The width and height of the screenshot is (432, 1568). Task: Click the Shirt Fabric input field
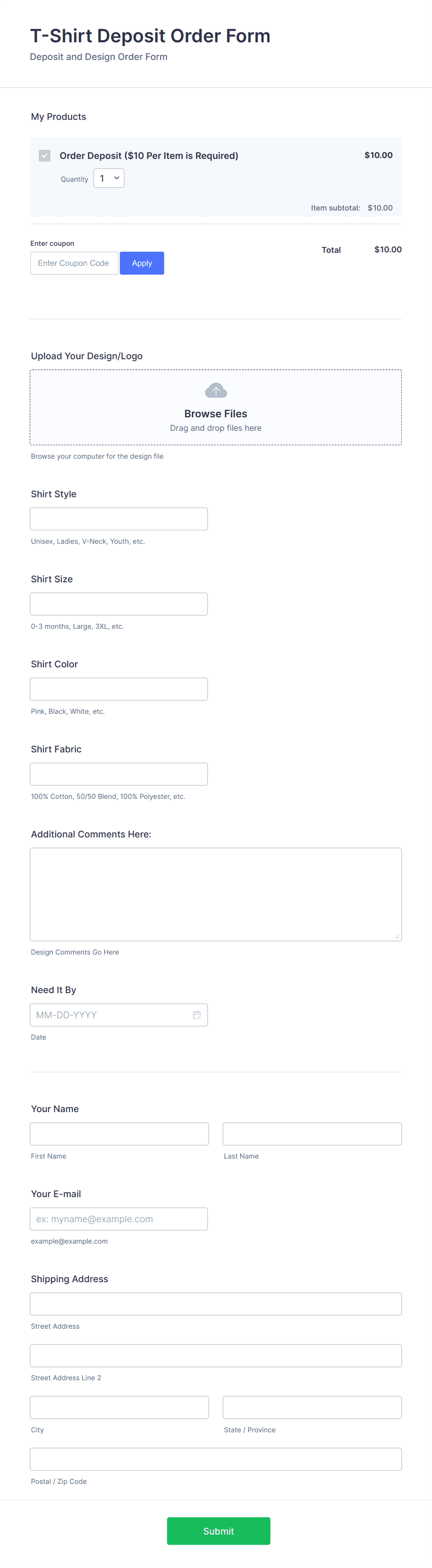(x=118, y=774)
